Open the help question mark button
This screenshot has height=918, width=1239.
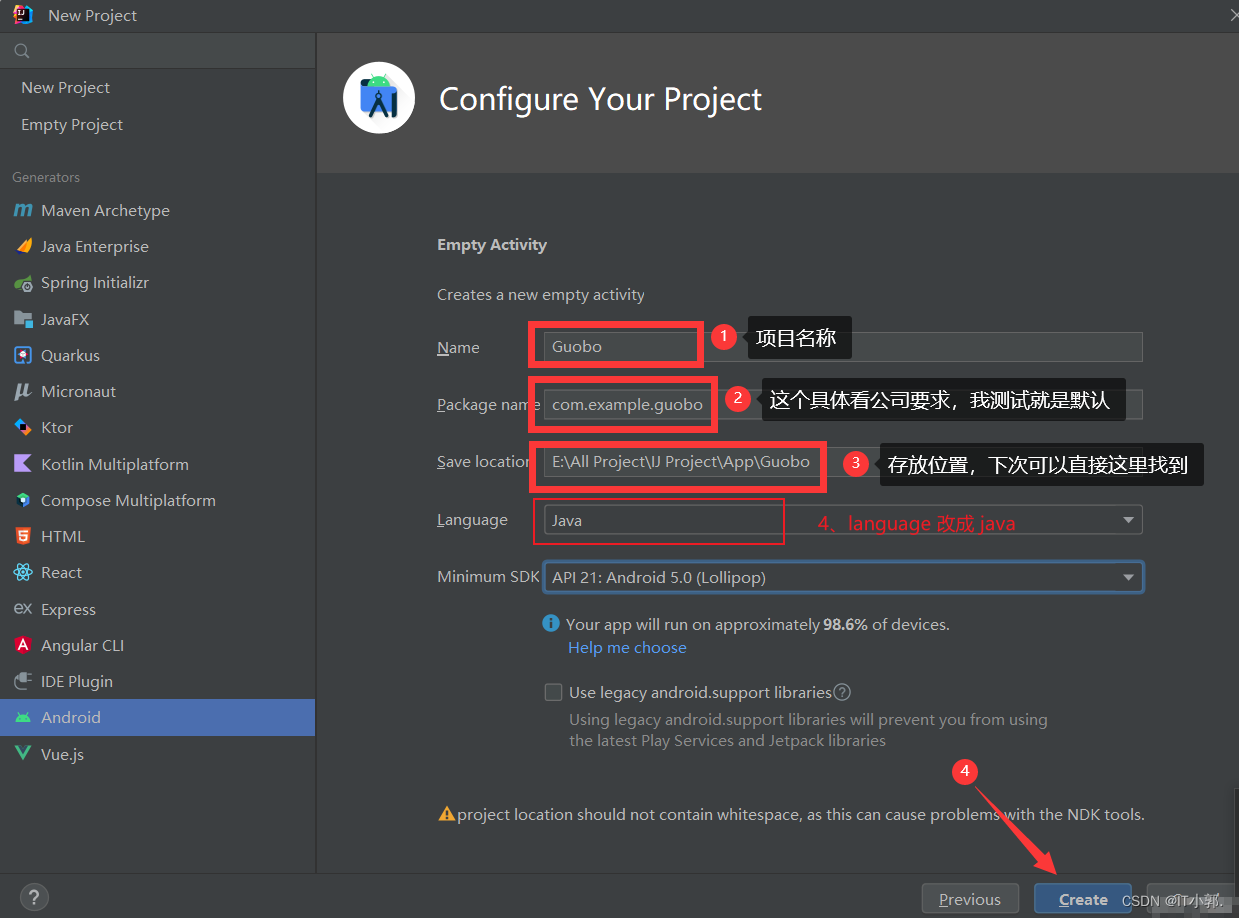tap(34, 897)
